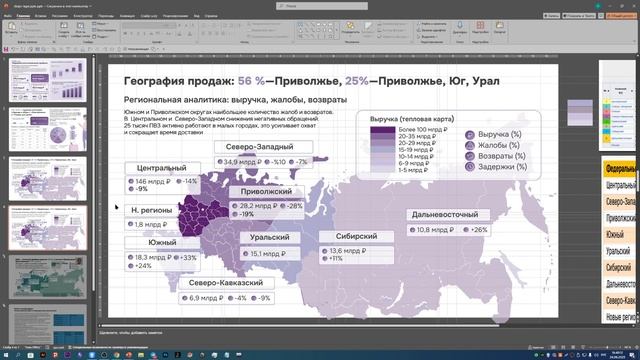The height and width of the screenshot is (360, 640).
Task: Click Восстановить in Slides group
Action: click(x=104, y=30)
